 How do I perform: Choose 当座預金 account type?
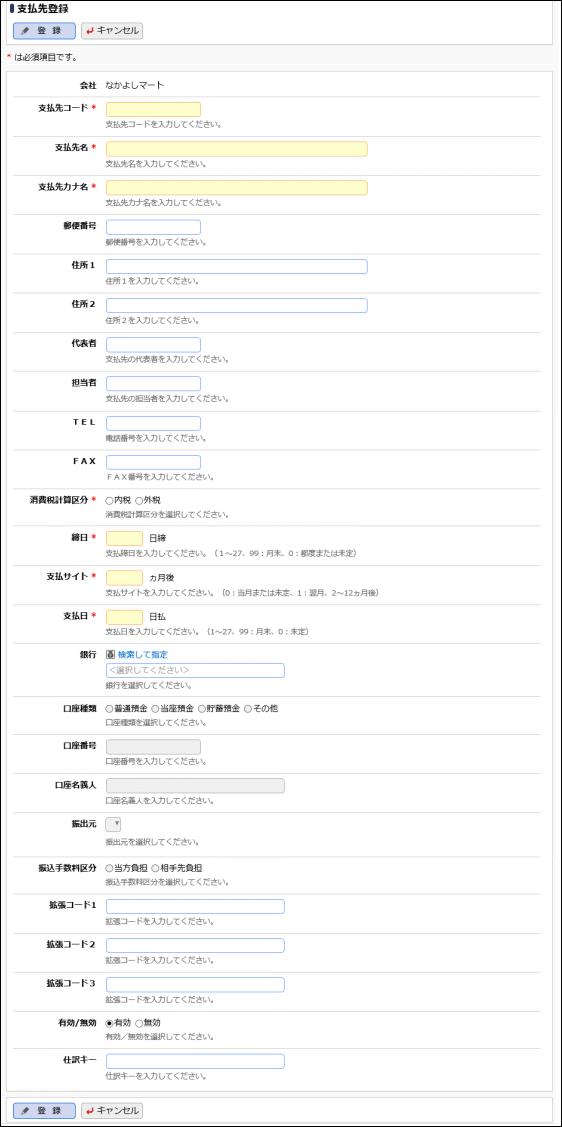point(155,708)
